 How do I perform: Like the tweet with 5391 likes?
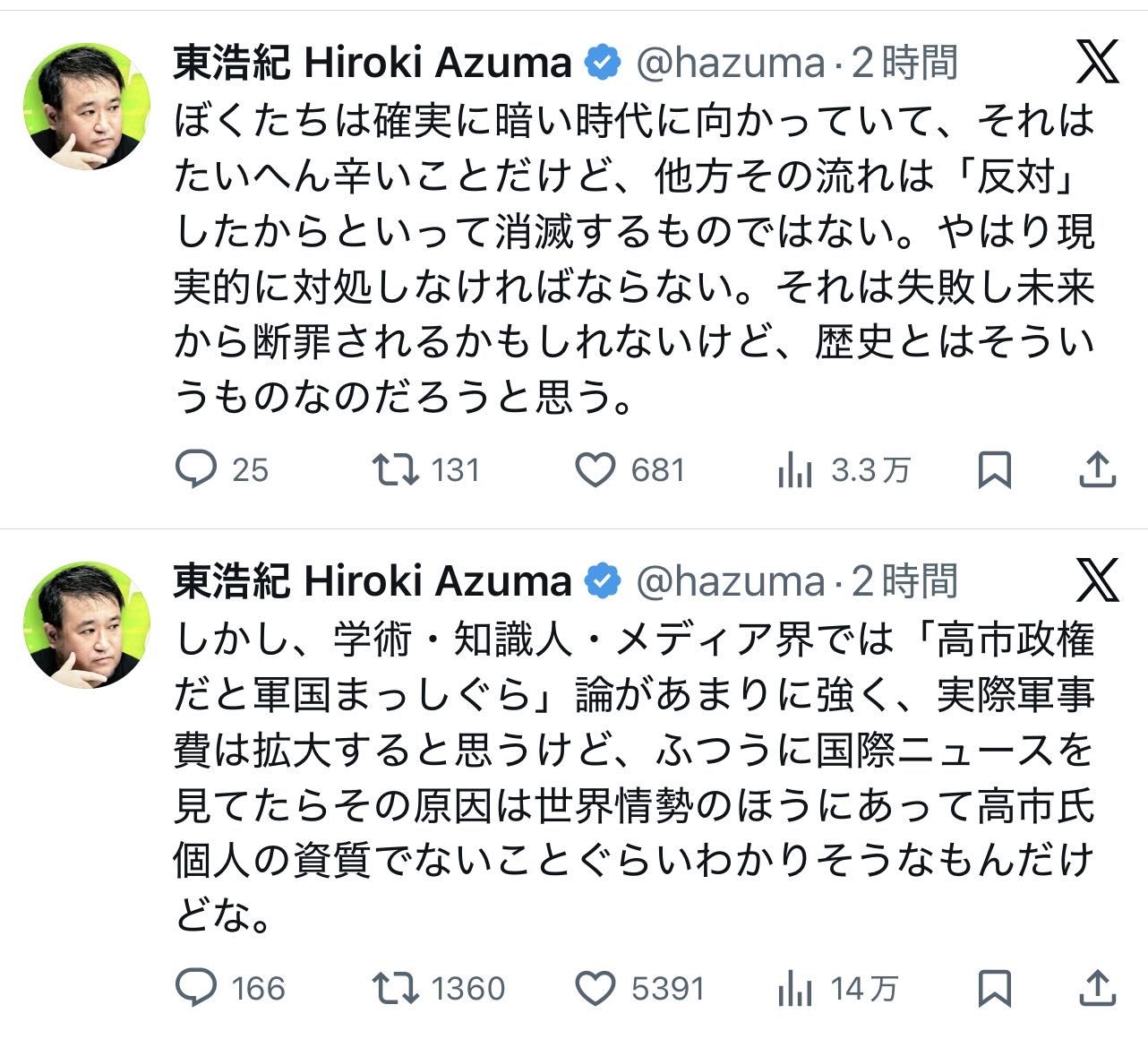point(595,988)
